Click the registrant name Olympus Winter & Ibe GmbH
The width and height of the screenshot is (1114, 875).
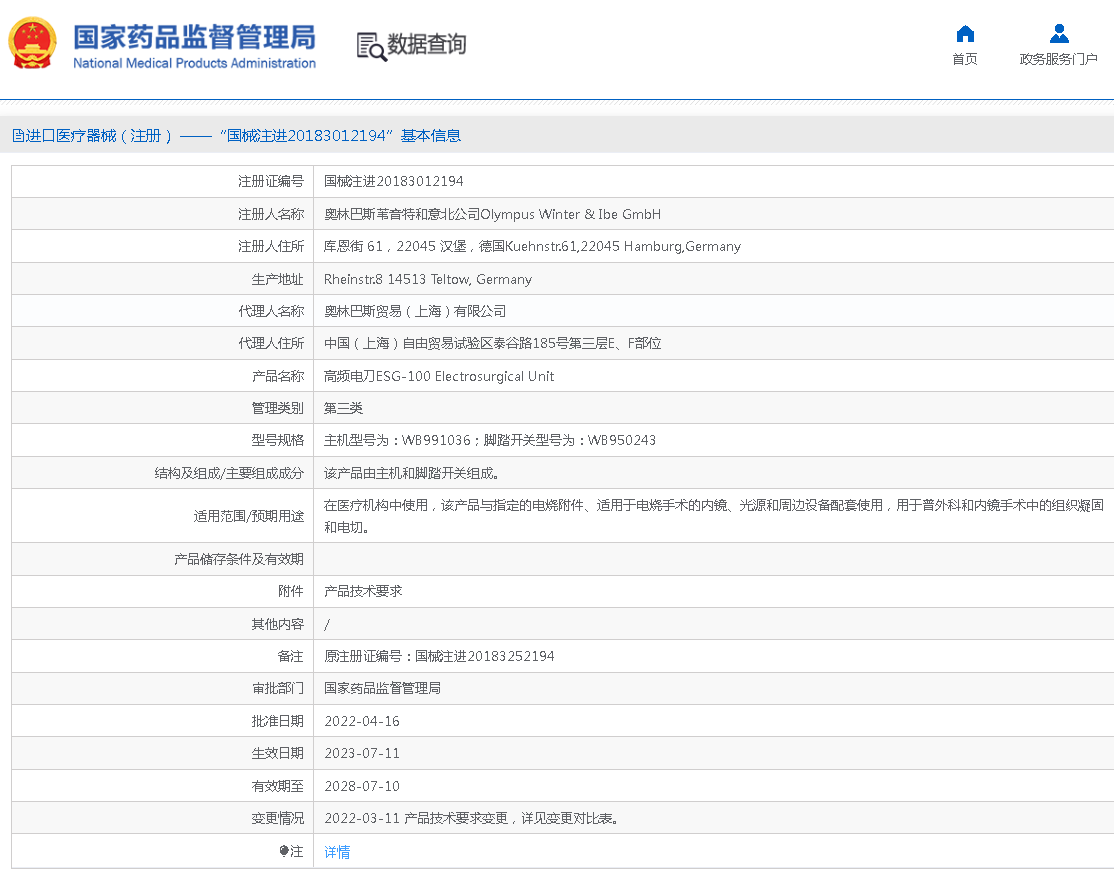(492, 214)
